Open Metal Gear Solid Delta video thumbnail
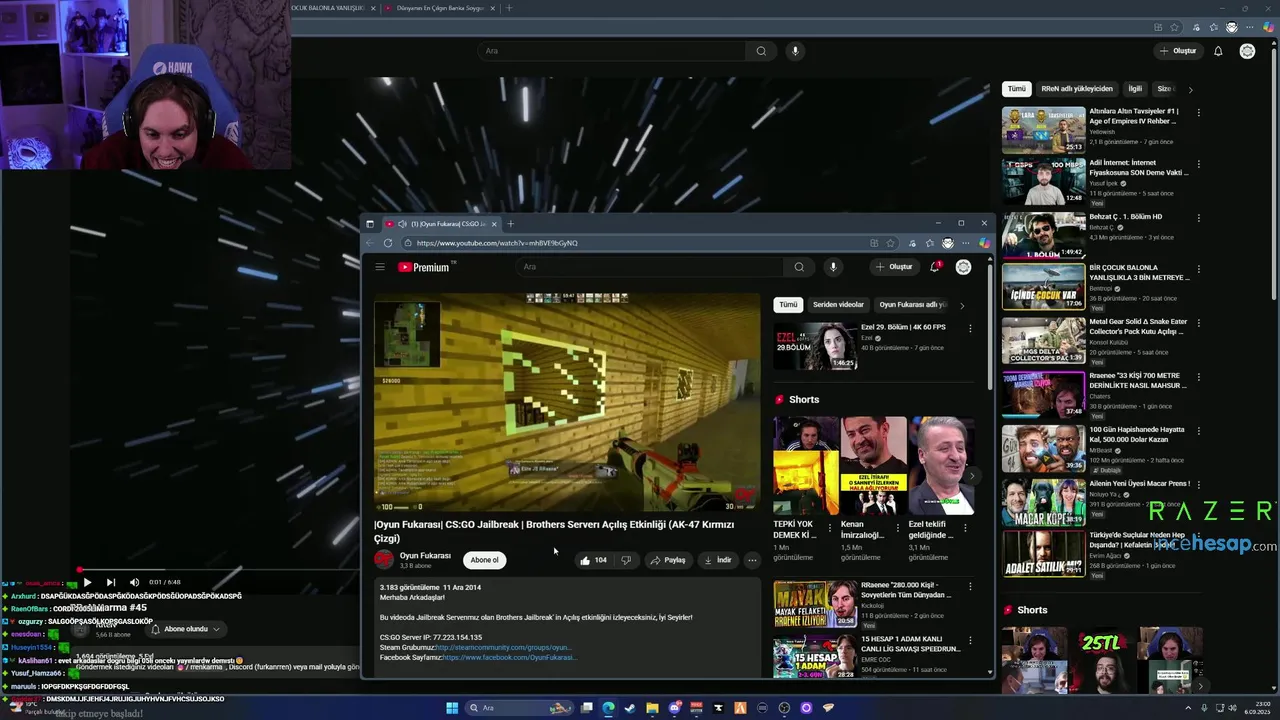This screenshot has width=1280, height=720. coord(1043,341)
